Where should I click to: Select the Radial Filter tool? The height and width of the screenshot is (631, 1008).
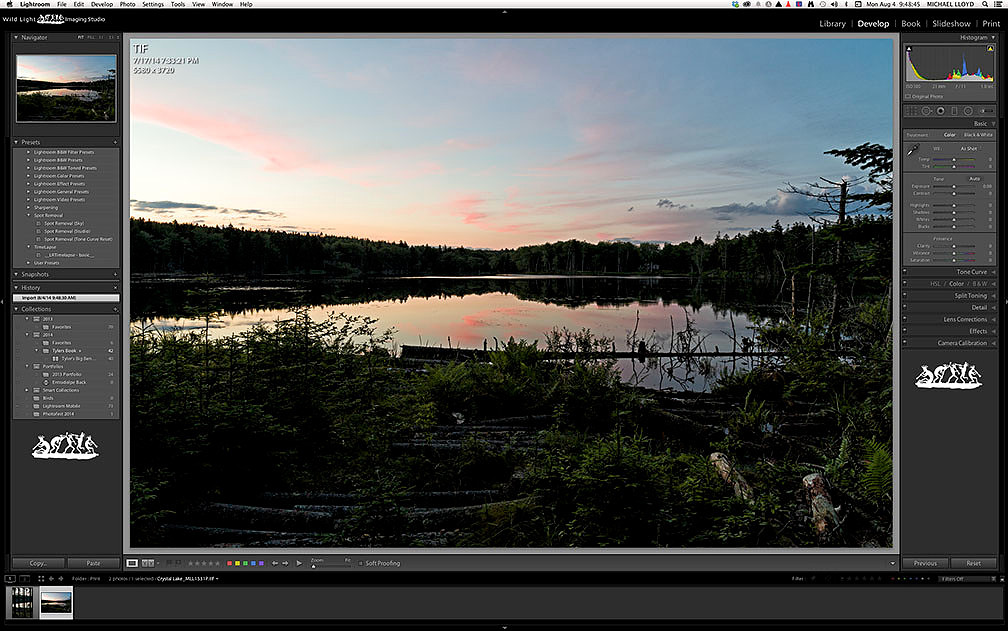(x=968, y=111)
